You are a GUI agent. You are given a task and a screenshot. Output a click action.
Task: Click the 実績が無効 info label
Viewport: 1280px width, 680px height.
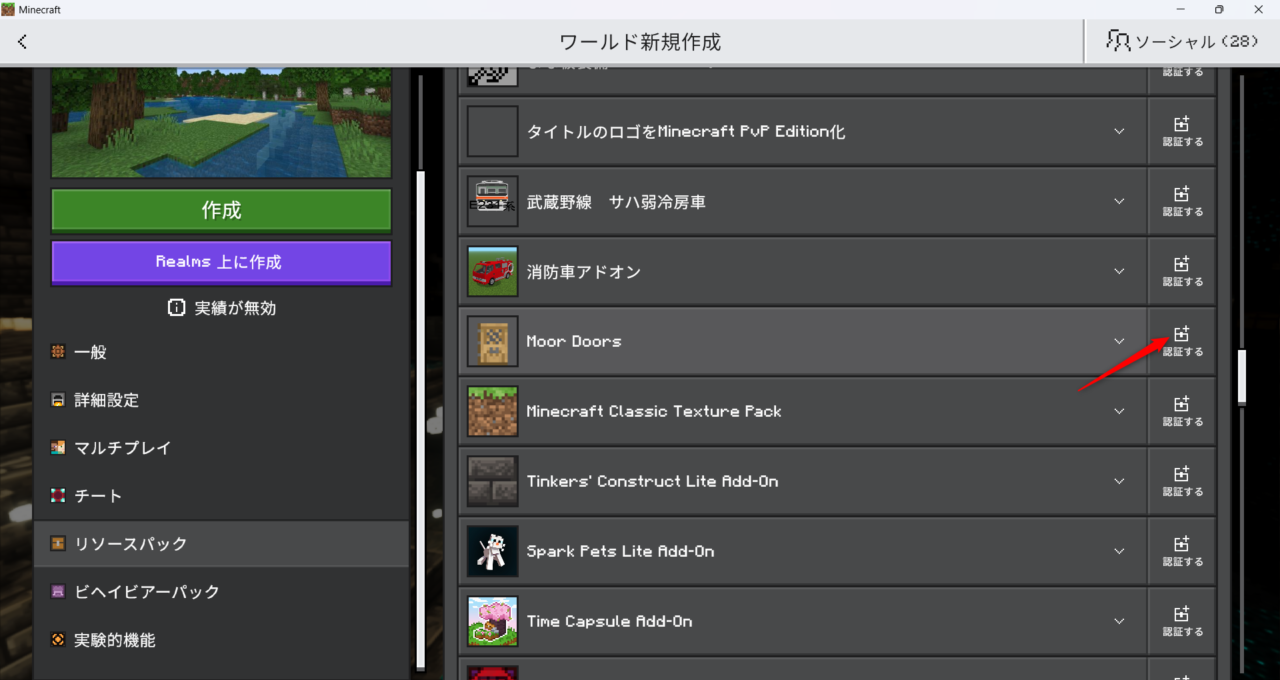pos(221,308)
